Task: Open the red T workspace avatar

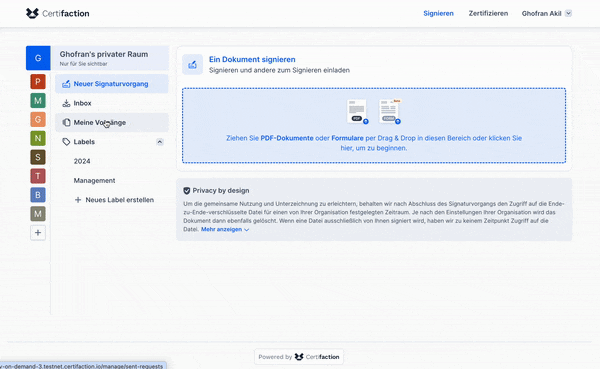Action: coord(38,176)
